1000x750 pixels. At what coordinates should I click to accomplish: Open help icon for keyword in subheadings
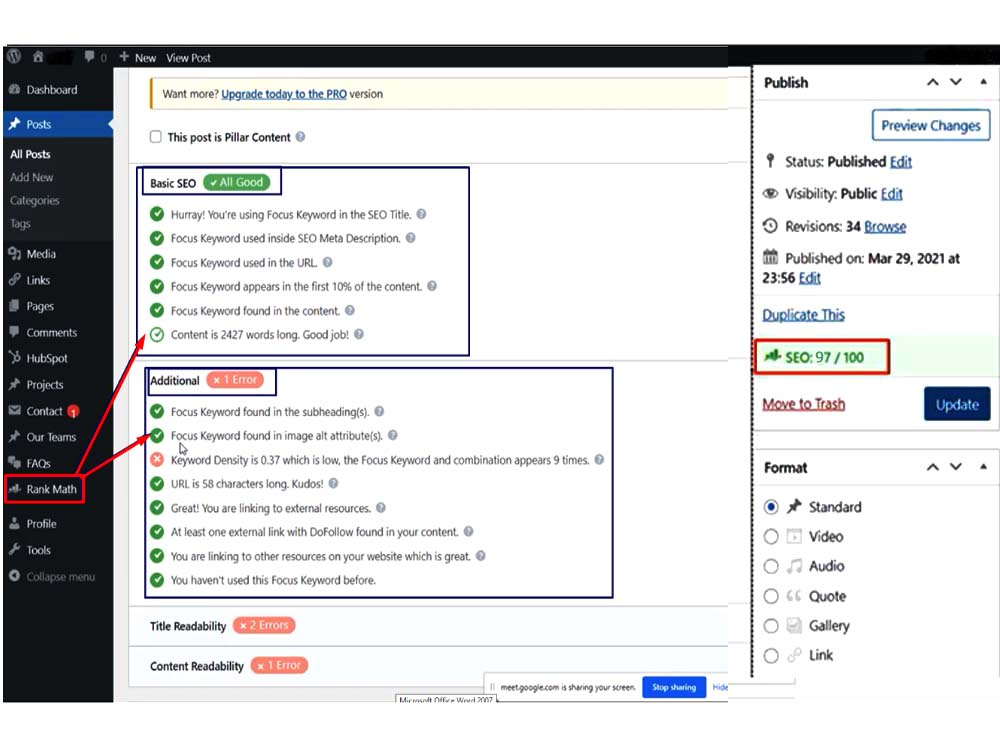click(x=379, y=411)
